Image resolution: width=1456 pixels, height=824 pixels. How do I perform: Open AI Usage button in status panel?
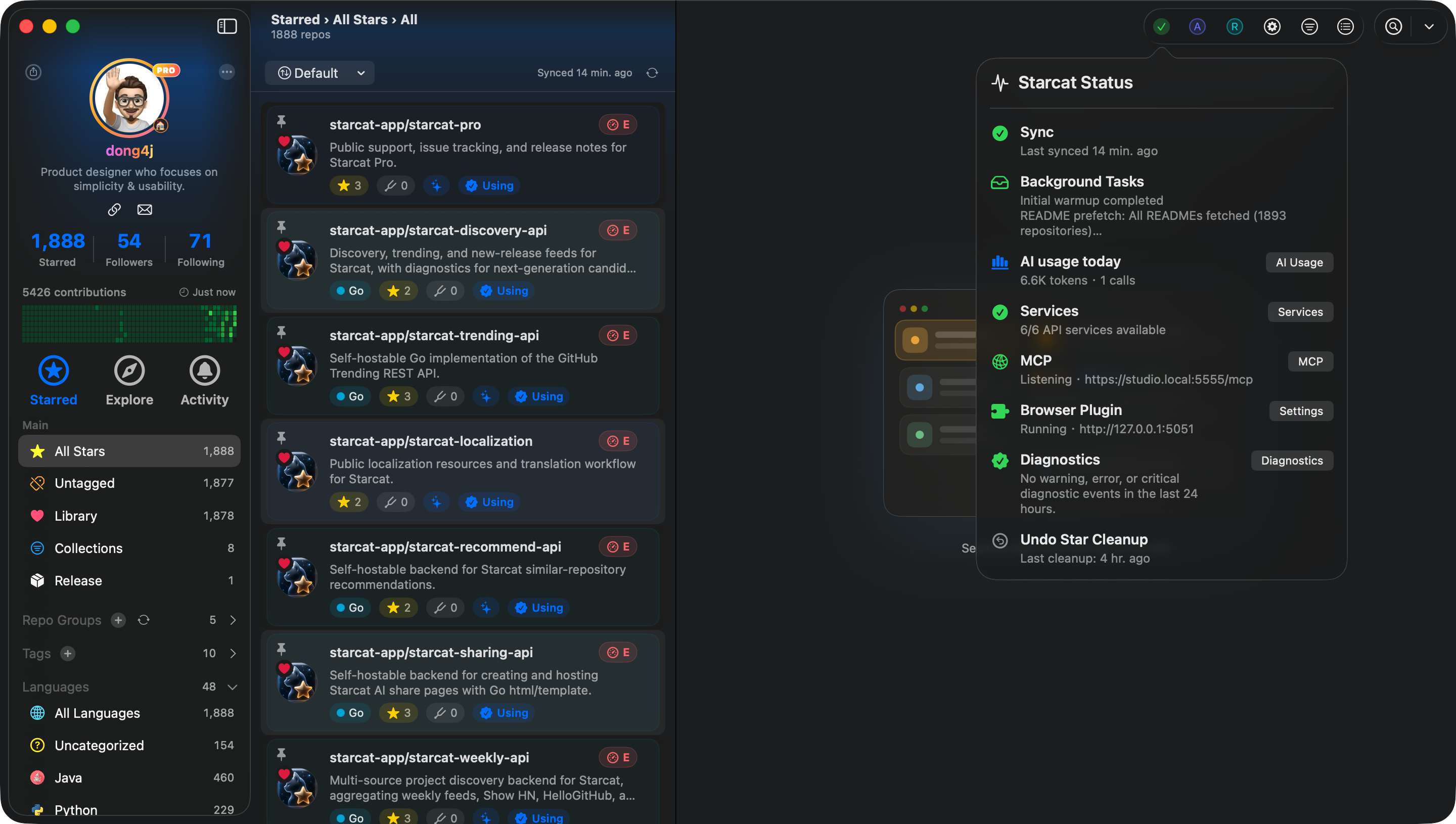(1299, 262)
